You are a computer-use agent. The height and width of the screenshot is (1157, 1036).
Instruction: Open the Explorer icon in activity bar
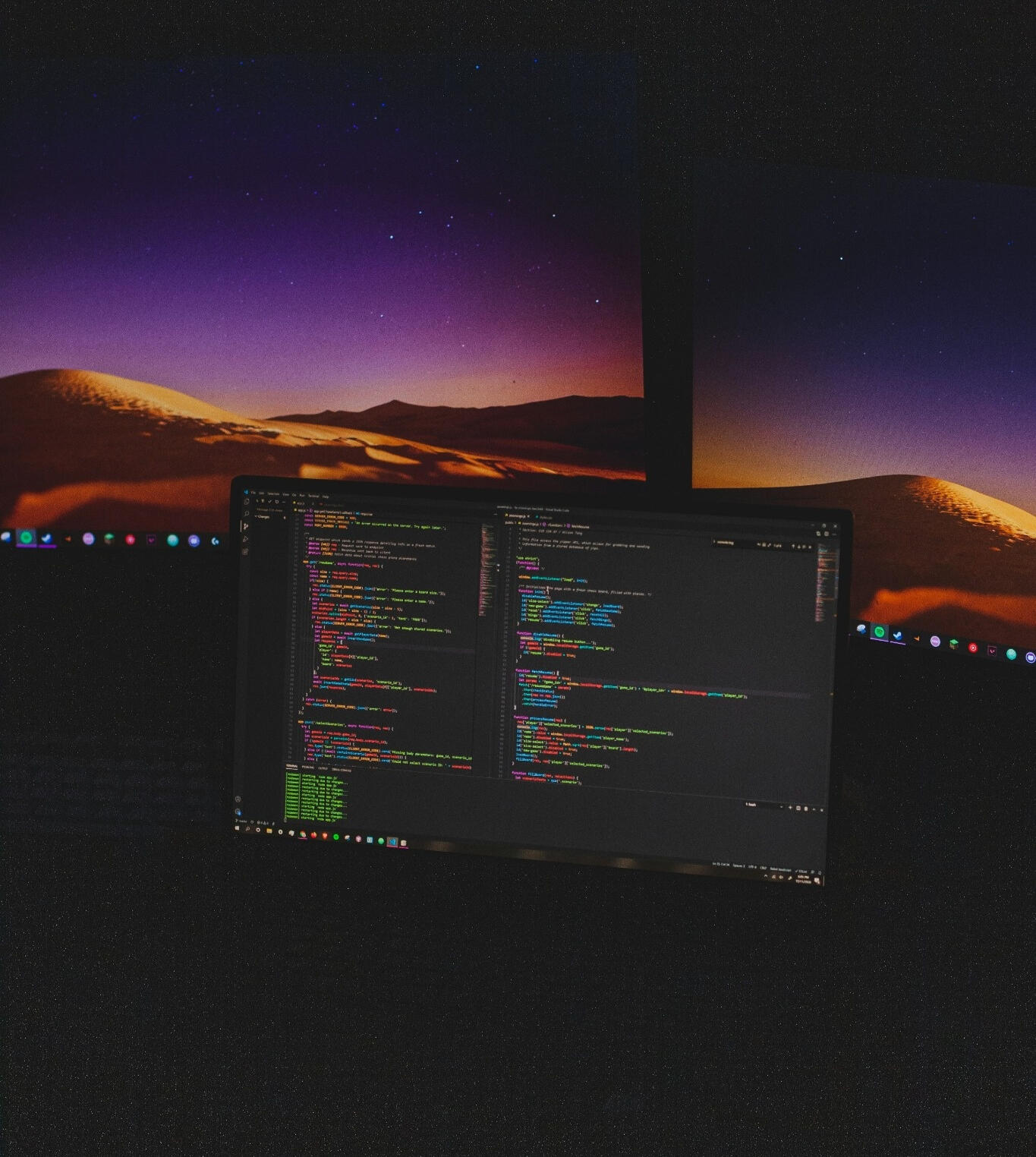(246, 502)
